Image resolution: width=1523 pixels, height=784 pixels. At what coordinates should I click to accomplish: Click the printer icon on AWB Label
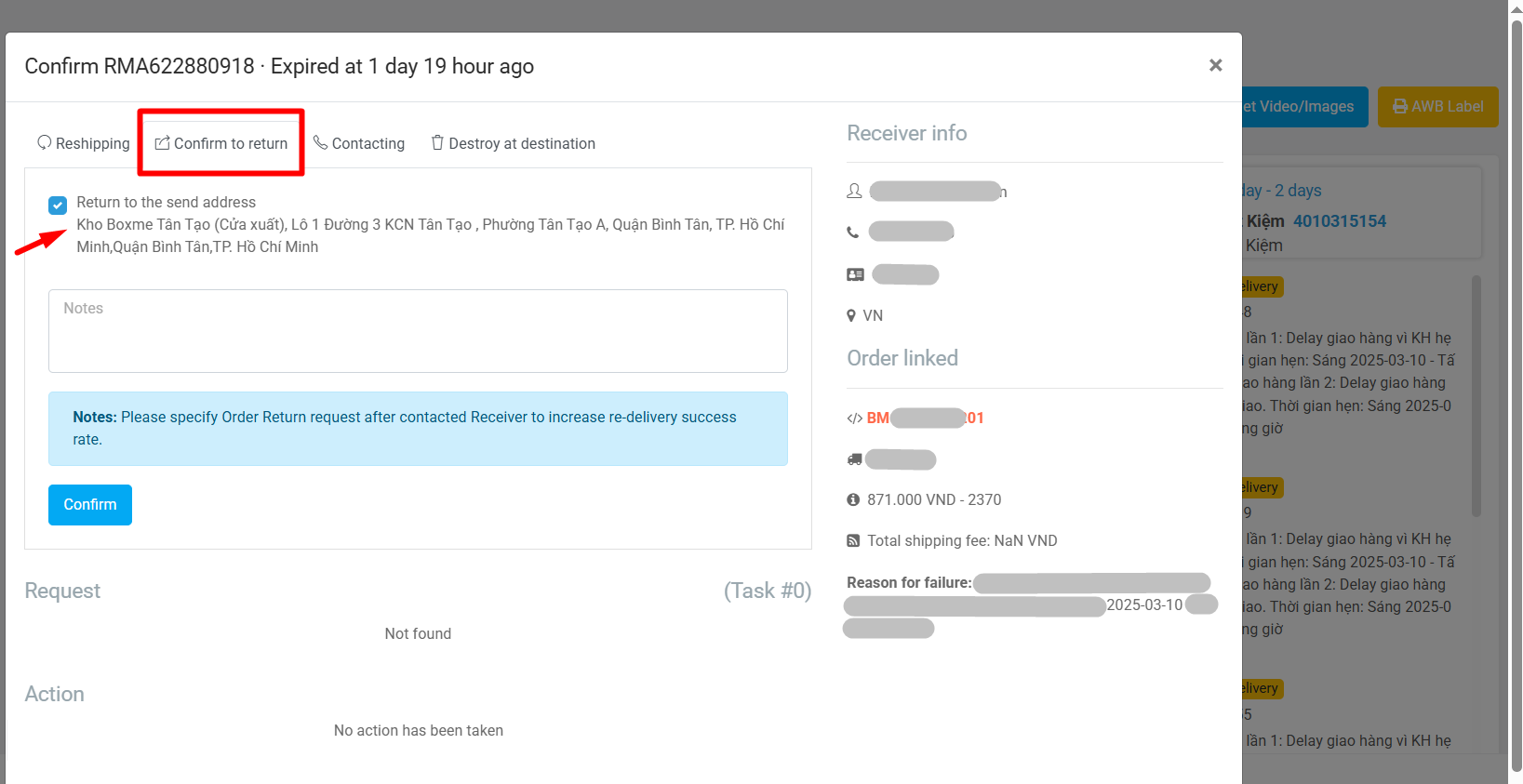(x=1399, y=107)
